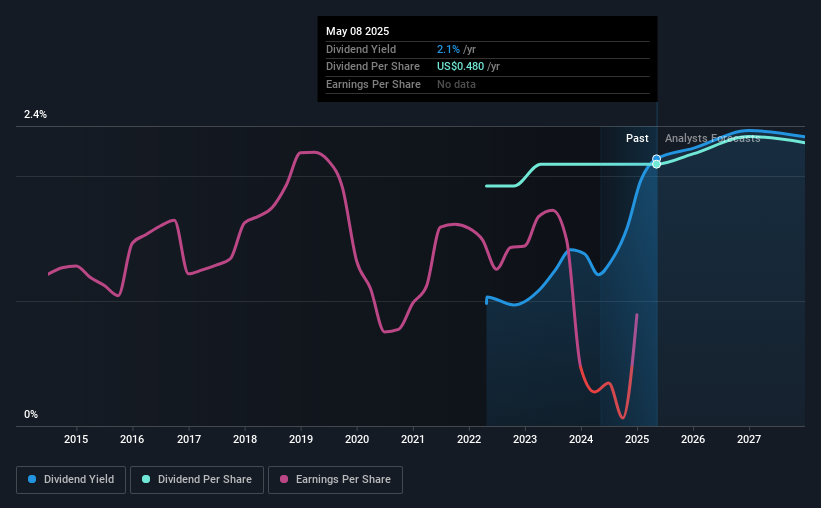Viewport: 821px width, 508px height.
Task: Click the 2.4% y-axis label
Action: pos(35,114)
